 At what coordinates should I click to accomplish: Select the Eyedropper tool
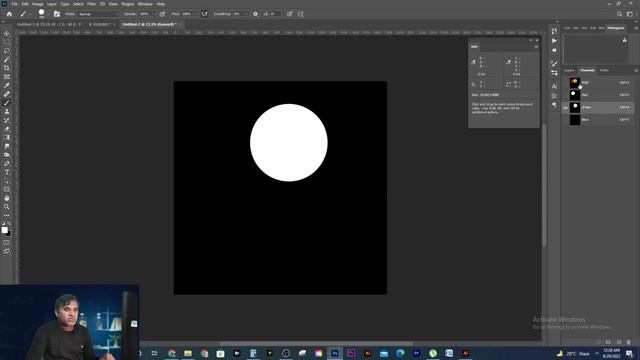click(7, 85)
